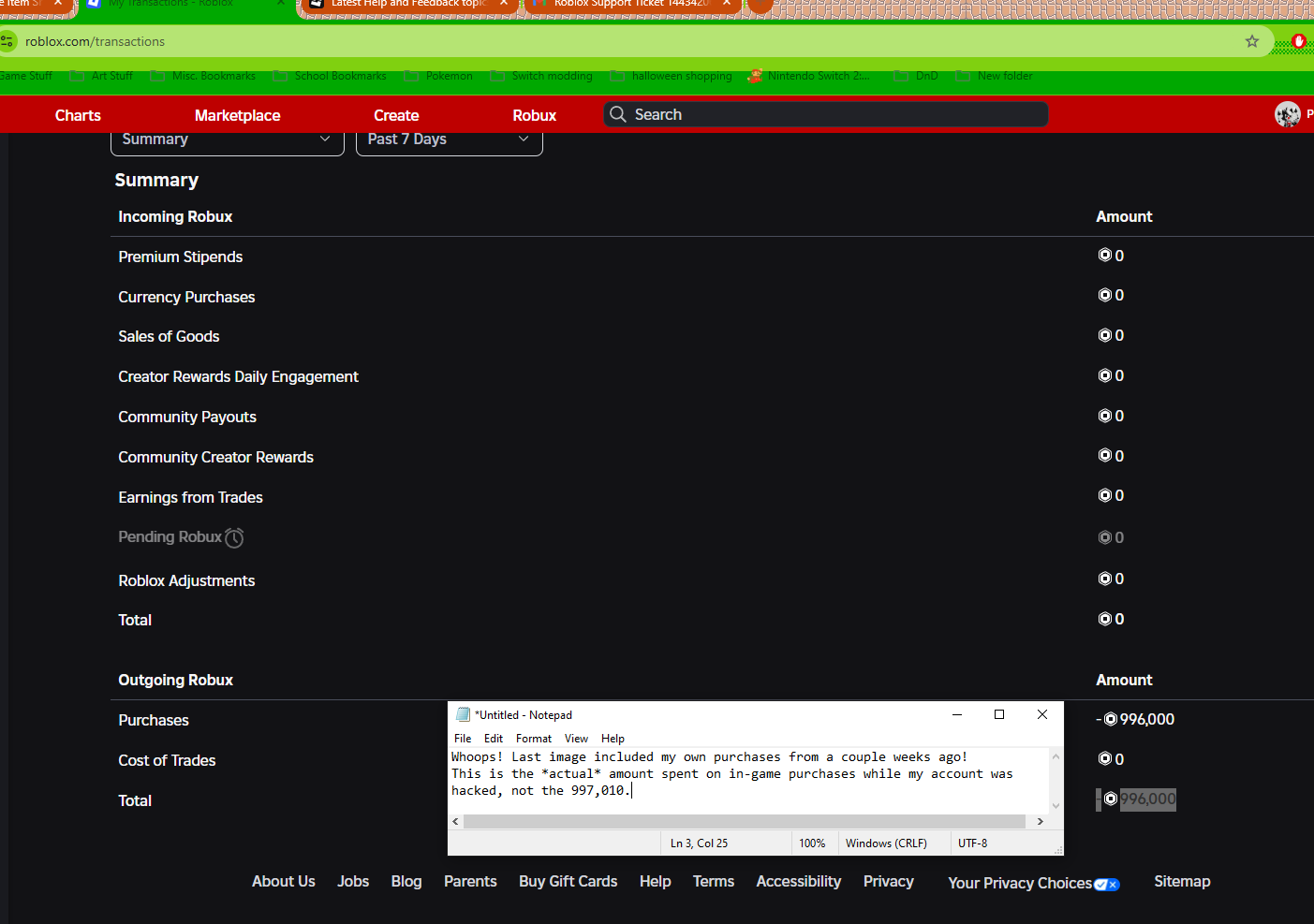Open the Nintendo Switch 2 bookmark with Mario icon
1314x924 pixels.
click(x=808, y=76)
